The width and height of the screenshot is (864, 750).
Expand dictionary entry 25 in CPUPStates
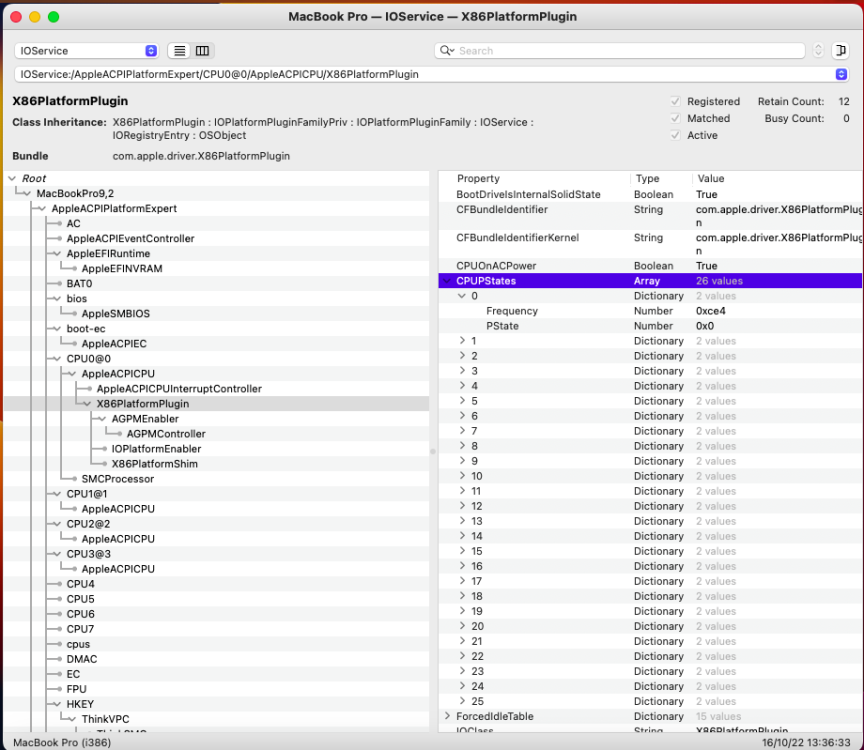click(x=462, y=701)
